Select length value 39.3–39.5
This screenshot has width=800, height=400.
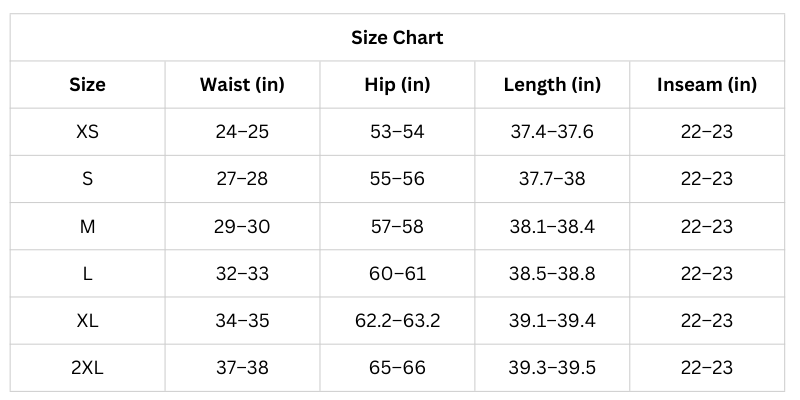click(552, 368)
